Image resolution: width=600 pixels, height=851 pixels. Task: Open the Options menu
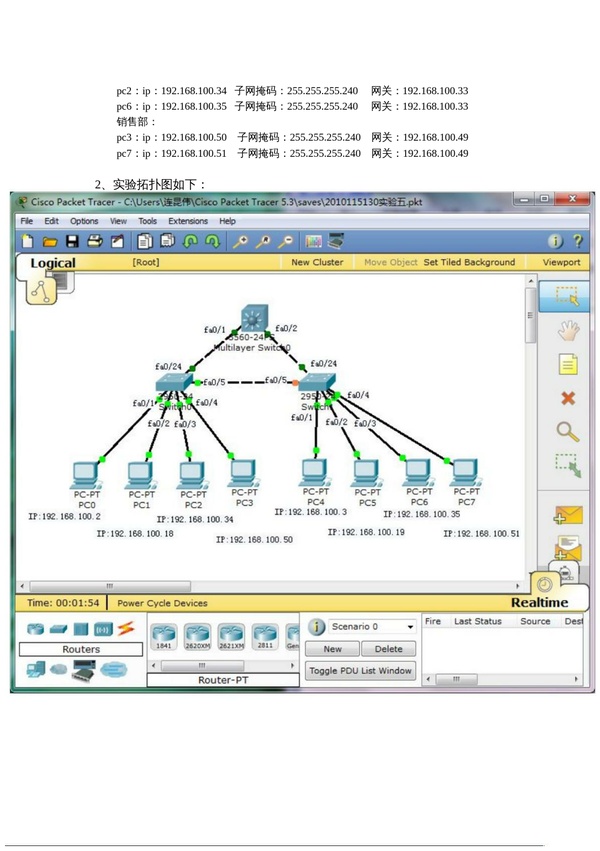pos(84,221)
